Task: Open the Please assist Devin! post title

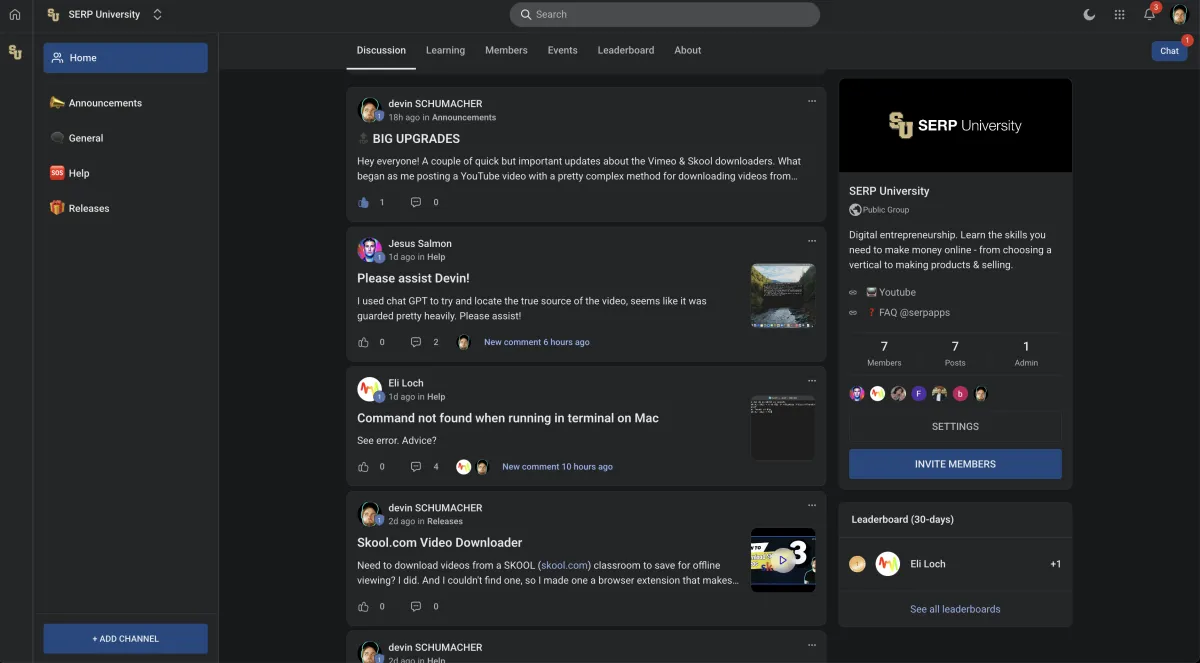Action: pos(413,278)
